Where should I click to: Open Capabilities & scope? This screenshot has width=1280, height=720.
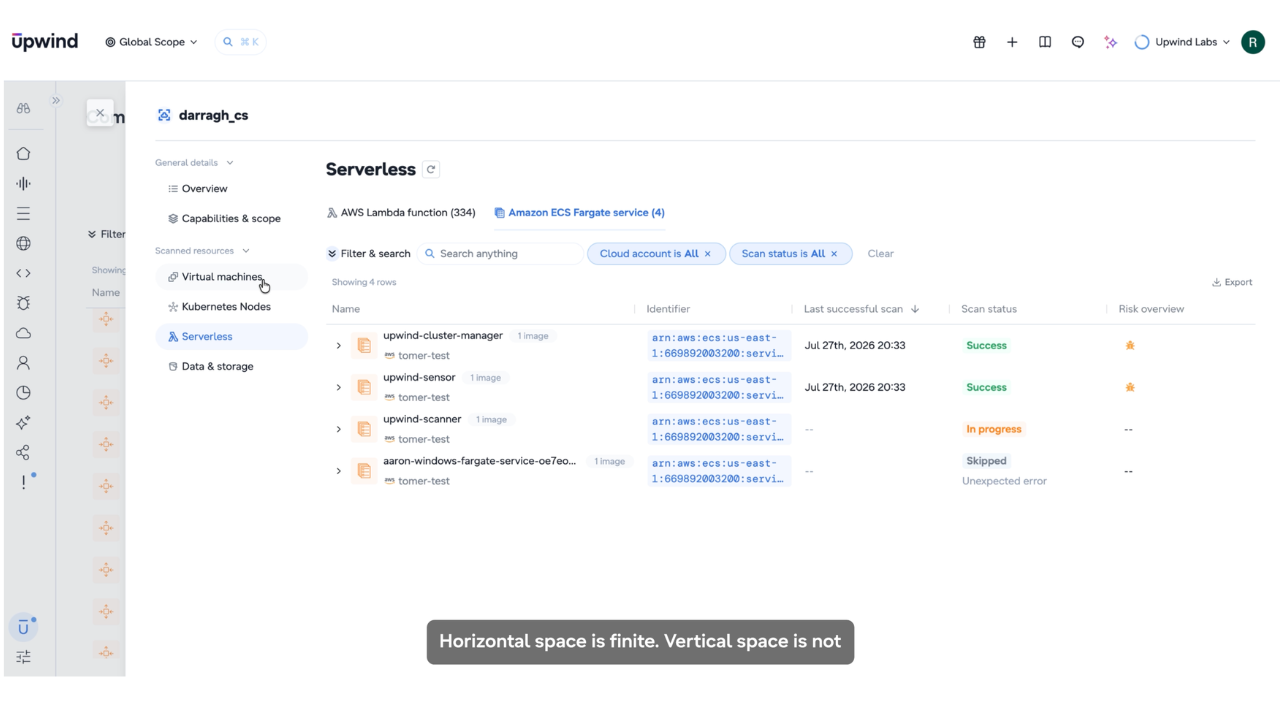[231, 219]
